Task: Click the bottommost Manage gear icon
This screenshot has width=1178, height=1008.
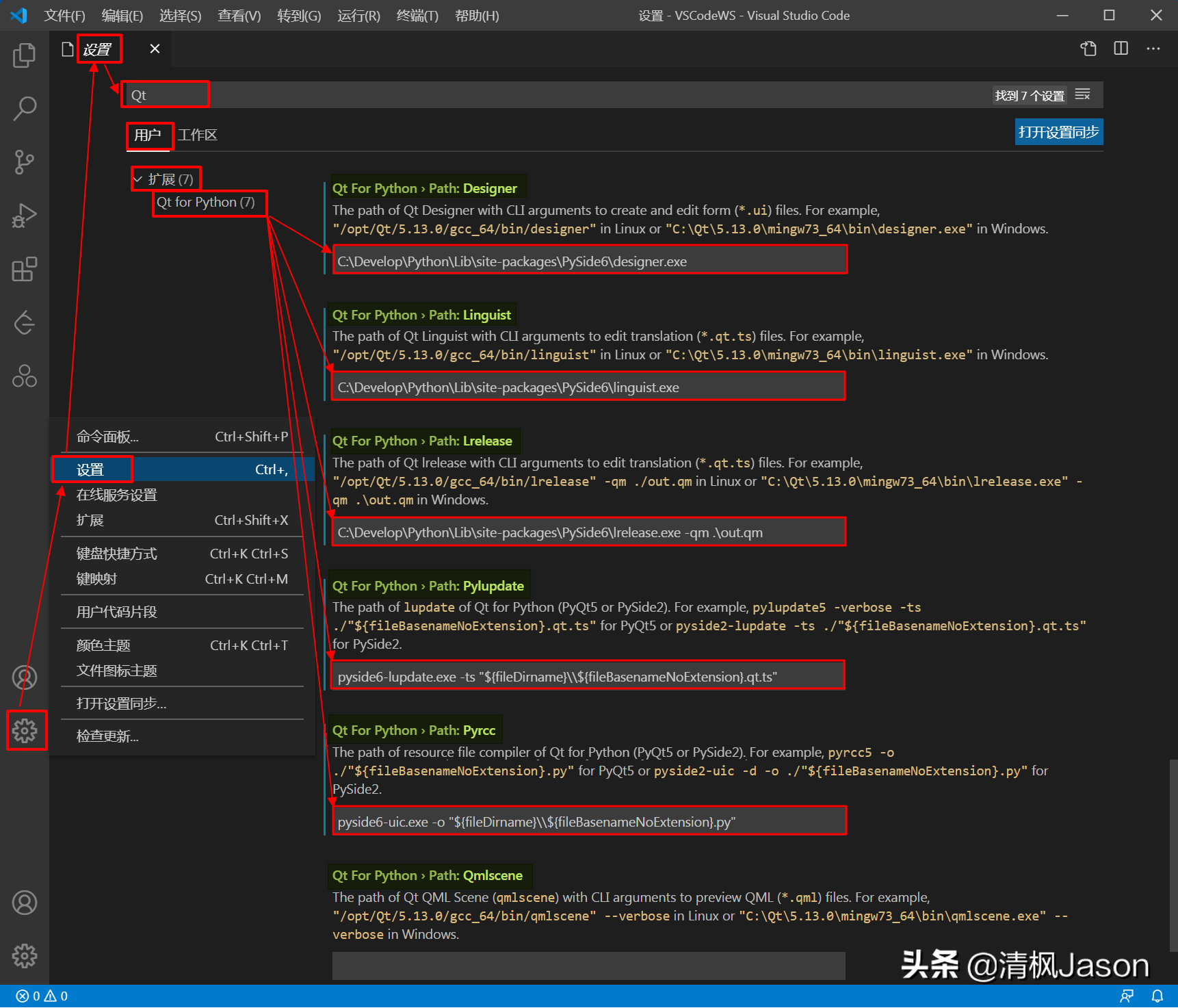Action: click(25, 956)
